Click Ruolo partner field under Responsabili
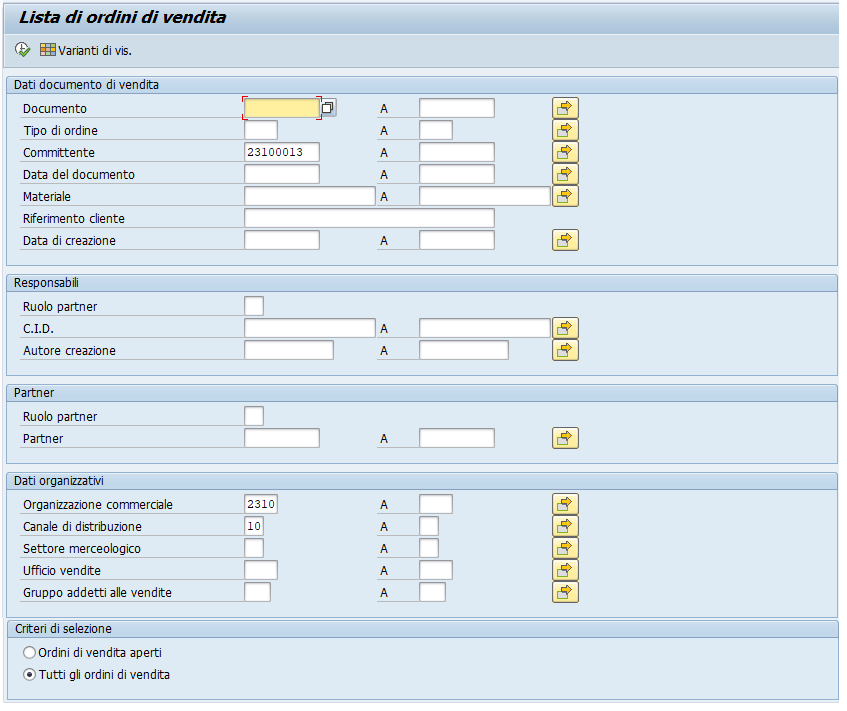The image size is (847, 711). pyautogui.click(x=254, y=306)
